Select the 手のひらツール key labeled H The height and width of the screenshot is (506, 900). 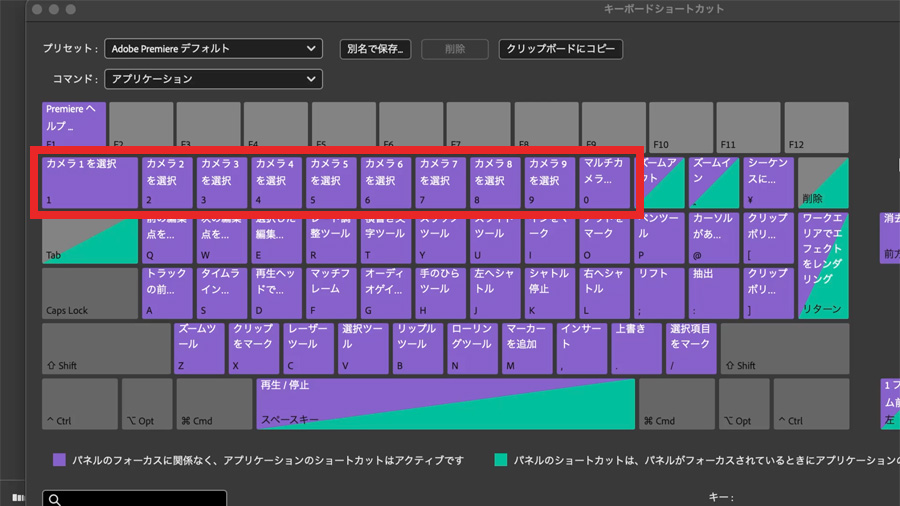(440, 293)
